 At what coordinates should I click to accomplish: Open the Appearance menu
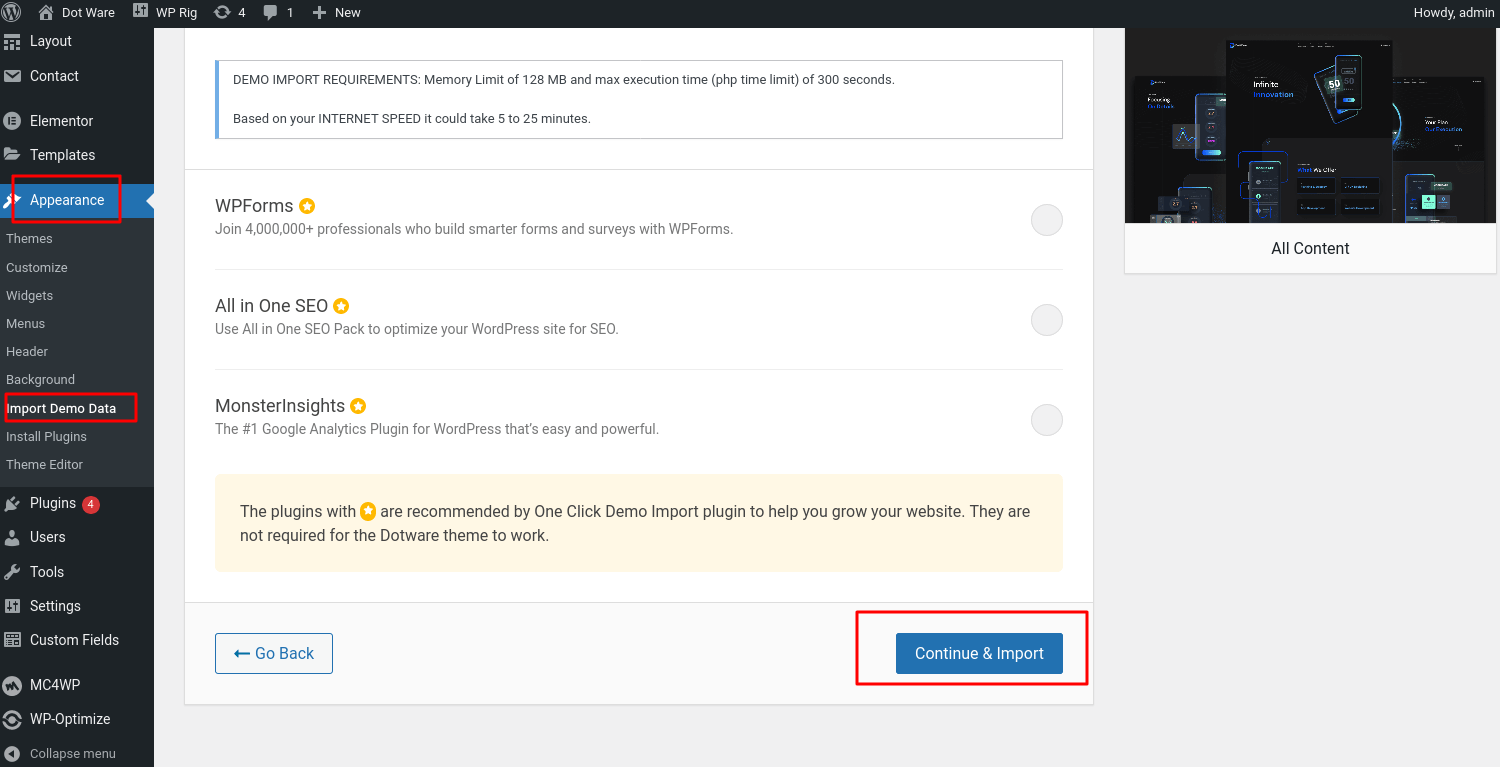pos(77,200)
